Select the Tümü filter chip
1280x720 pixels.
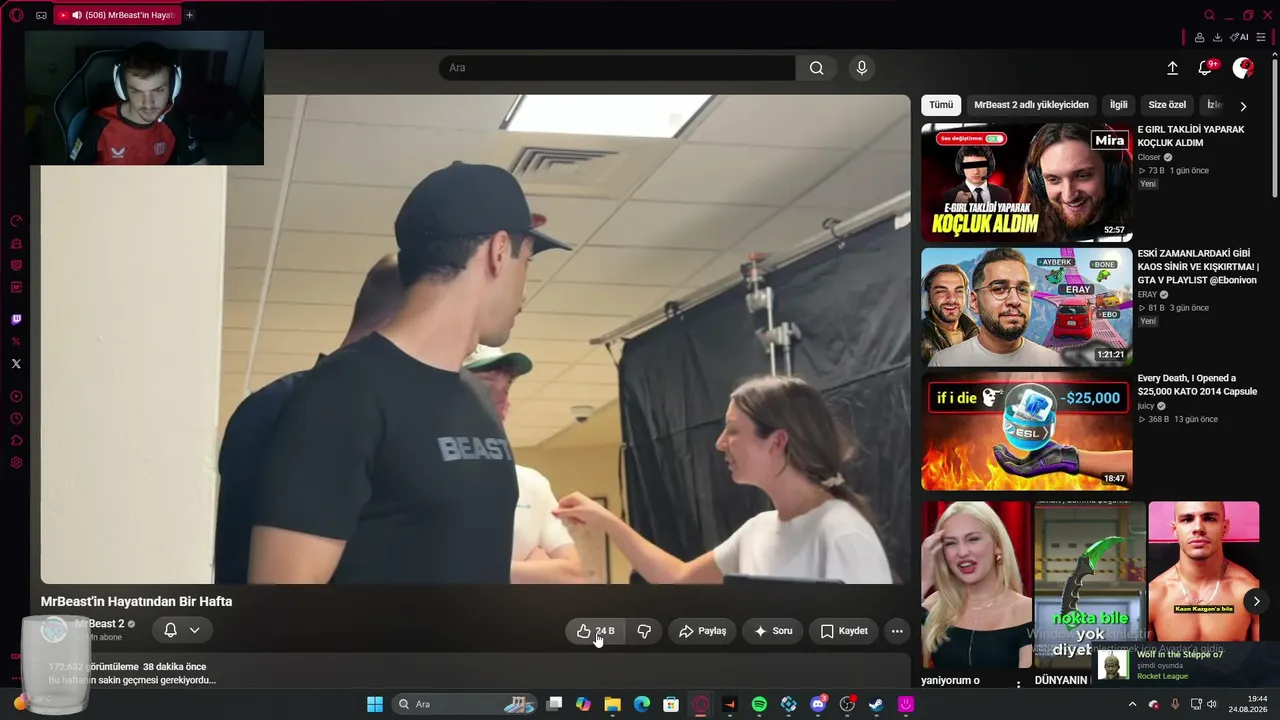(941, 105)
